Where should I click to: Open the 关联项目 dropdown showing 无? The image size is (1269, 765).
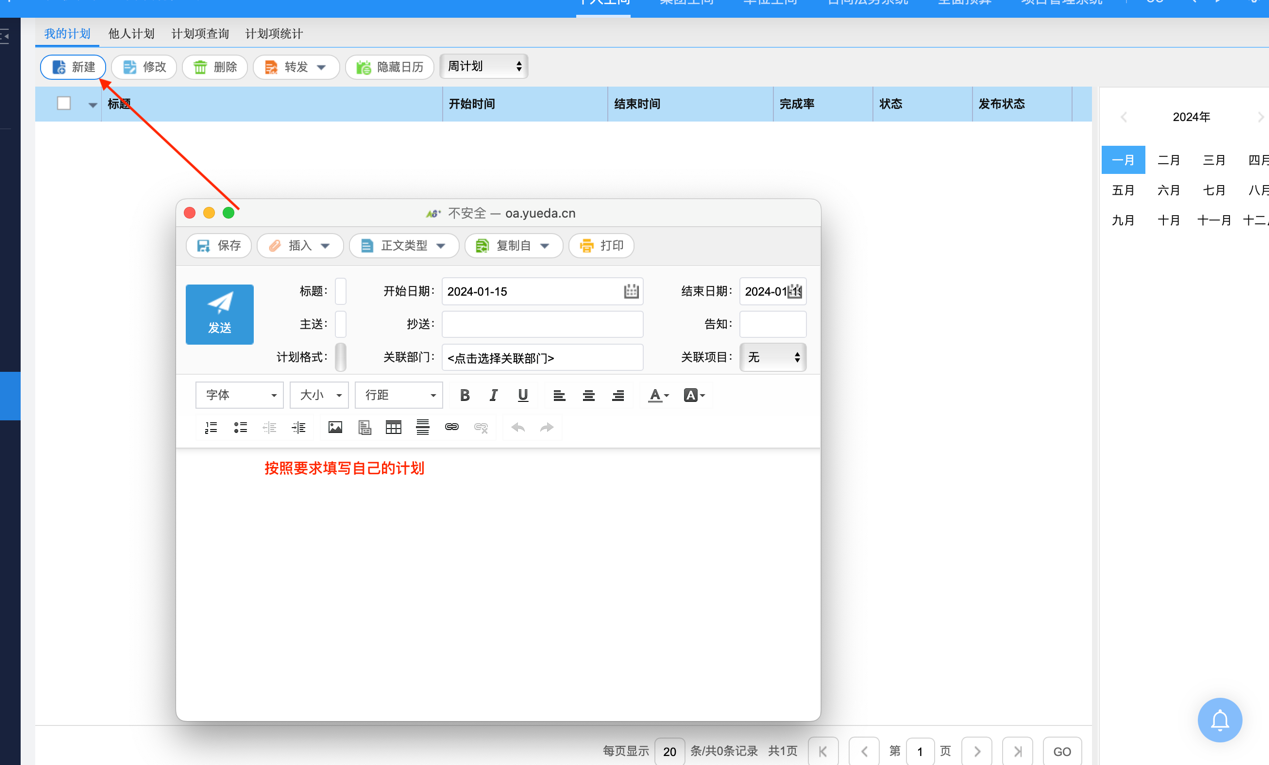click(x=772, y=357)
